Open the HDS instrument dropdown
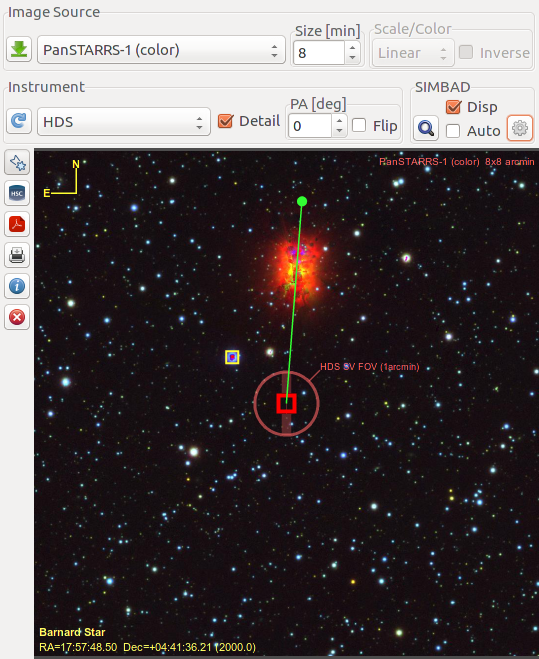The width and height of the screenshot is (539, 659). pyautogui.click(x=124, y=122)
